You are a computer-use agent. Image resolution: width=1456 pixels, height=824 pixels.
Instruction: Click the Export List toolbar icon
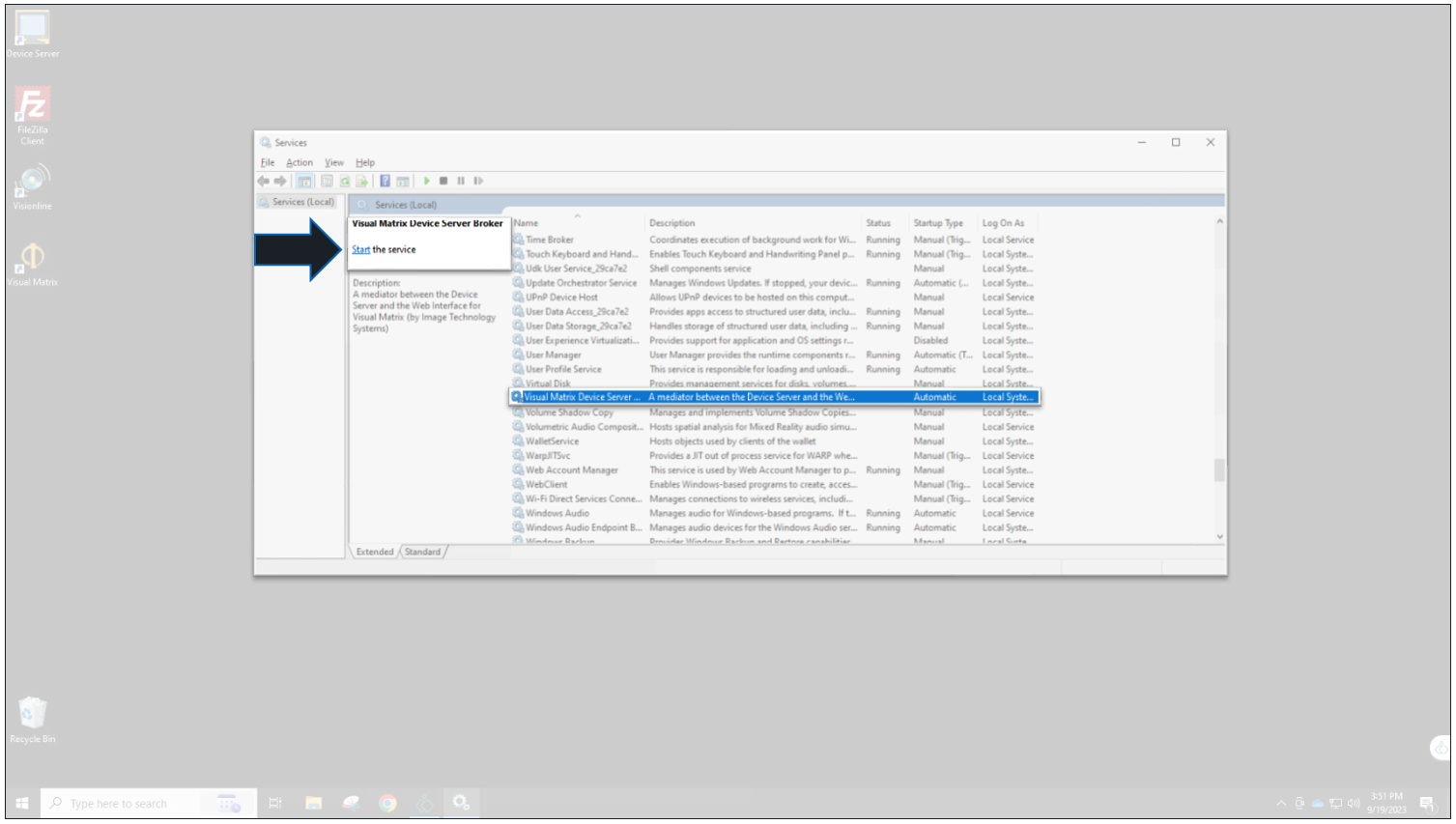361,181
